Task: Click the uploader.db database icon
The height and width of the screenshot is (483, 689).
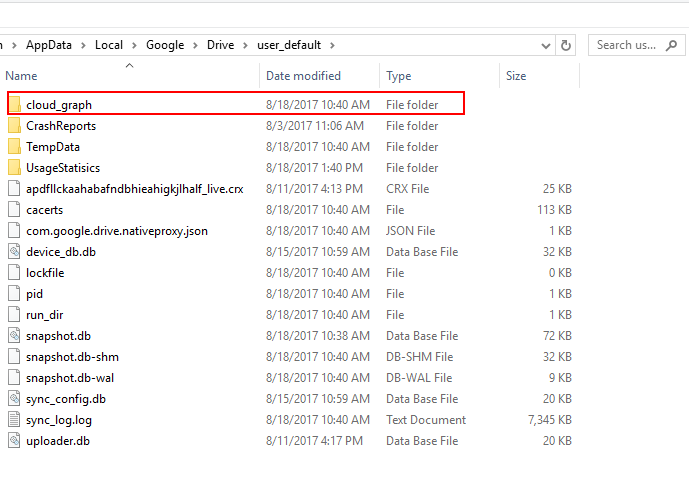Action: [x=15, y=441]
